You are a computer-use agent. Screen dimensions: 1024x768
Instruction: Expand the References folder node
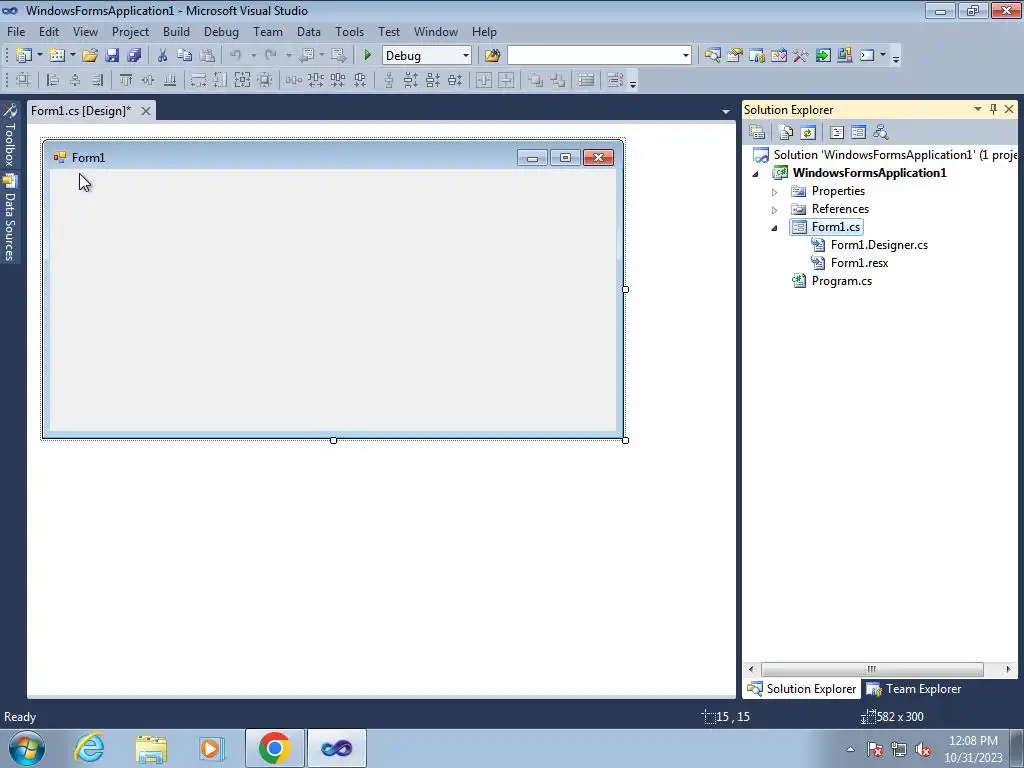tap(775, 210)
